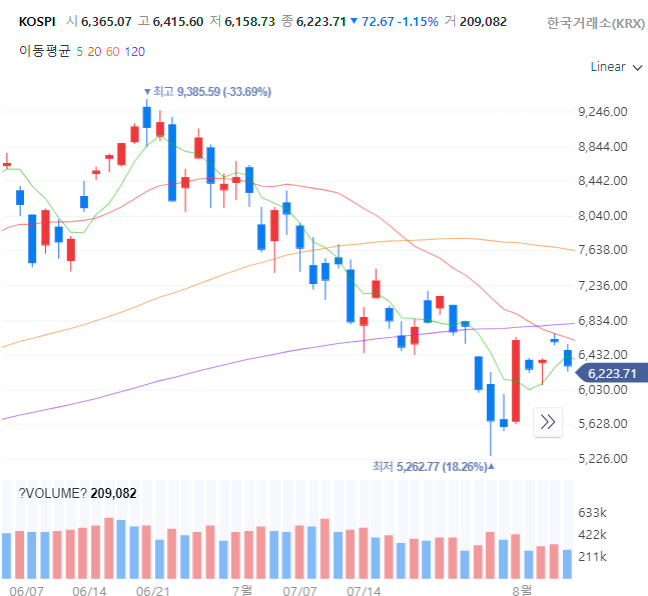
Task: Click the 최고 9,385.59 high marker
Action: [x=207, y=91]
